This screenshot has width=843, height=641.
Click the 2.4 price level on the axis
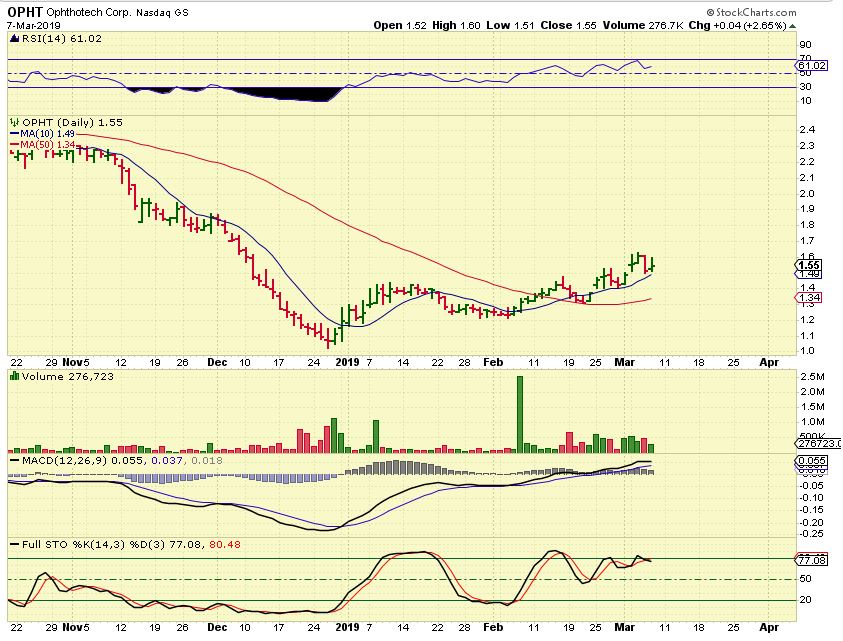(807, 130)
